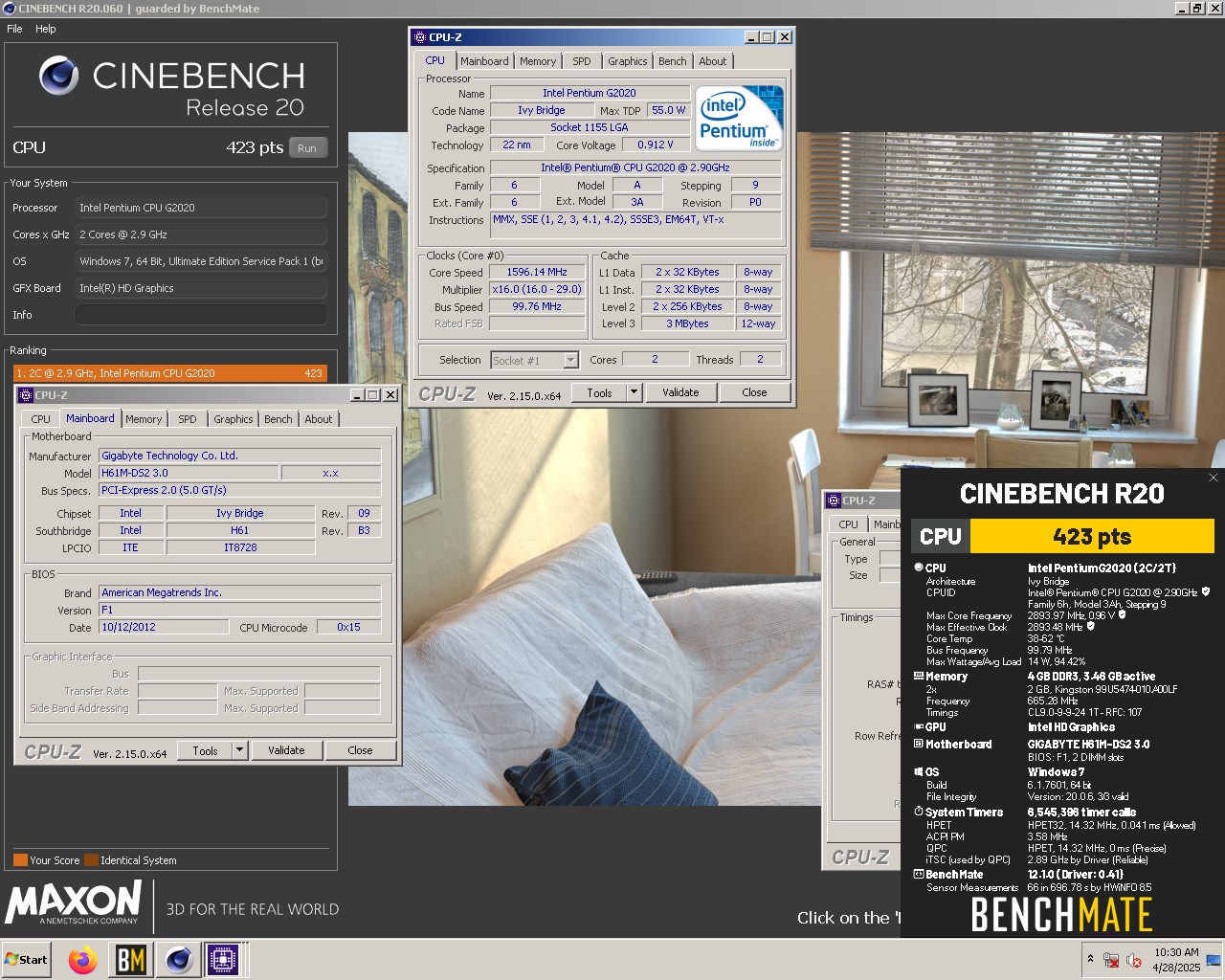Image resolution: width=1225 pixels, height=980 pixels.
Task: Click Tools button in CPU-Z Mainboard window
Action: coord(205,750)
